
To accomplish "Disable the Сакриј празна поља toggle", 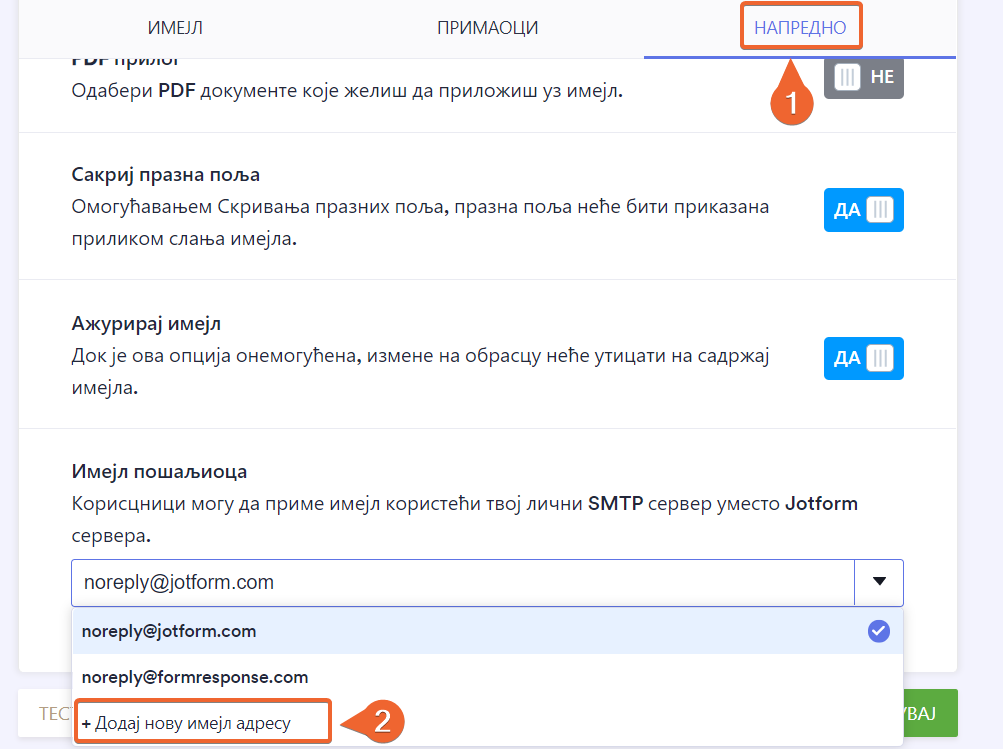I will (863, 210).
